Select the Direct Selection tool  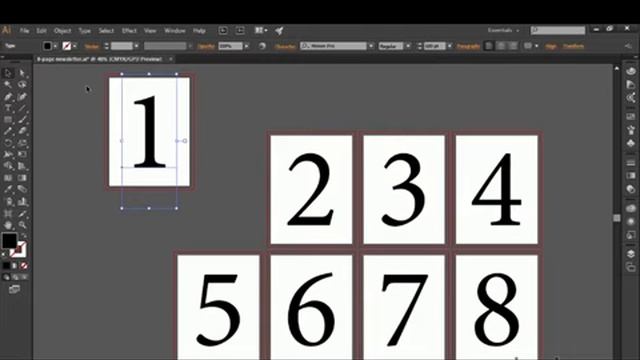22,73
